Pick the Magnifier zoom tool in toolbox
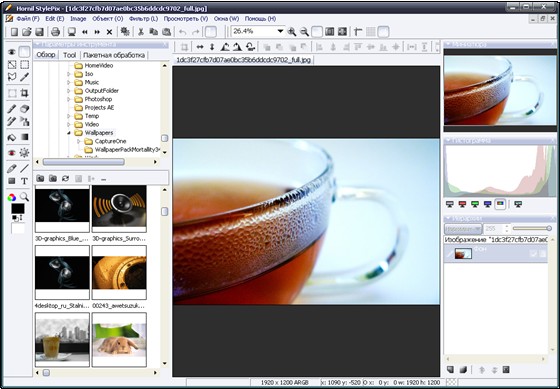560x389 pixels. click(24, 196)
